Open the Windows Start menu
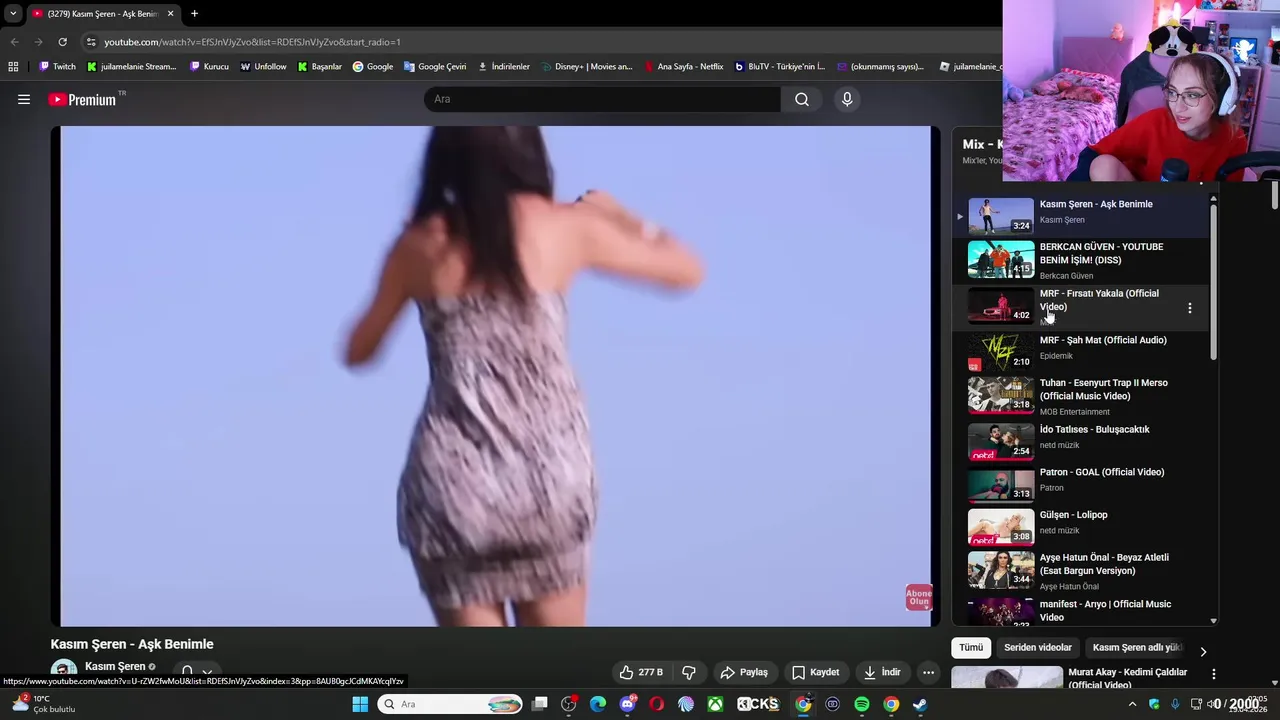The height and width of the screenshot is (720, 1280). click(360, 704)
